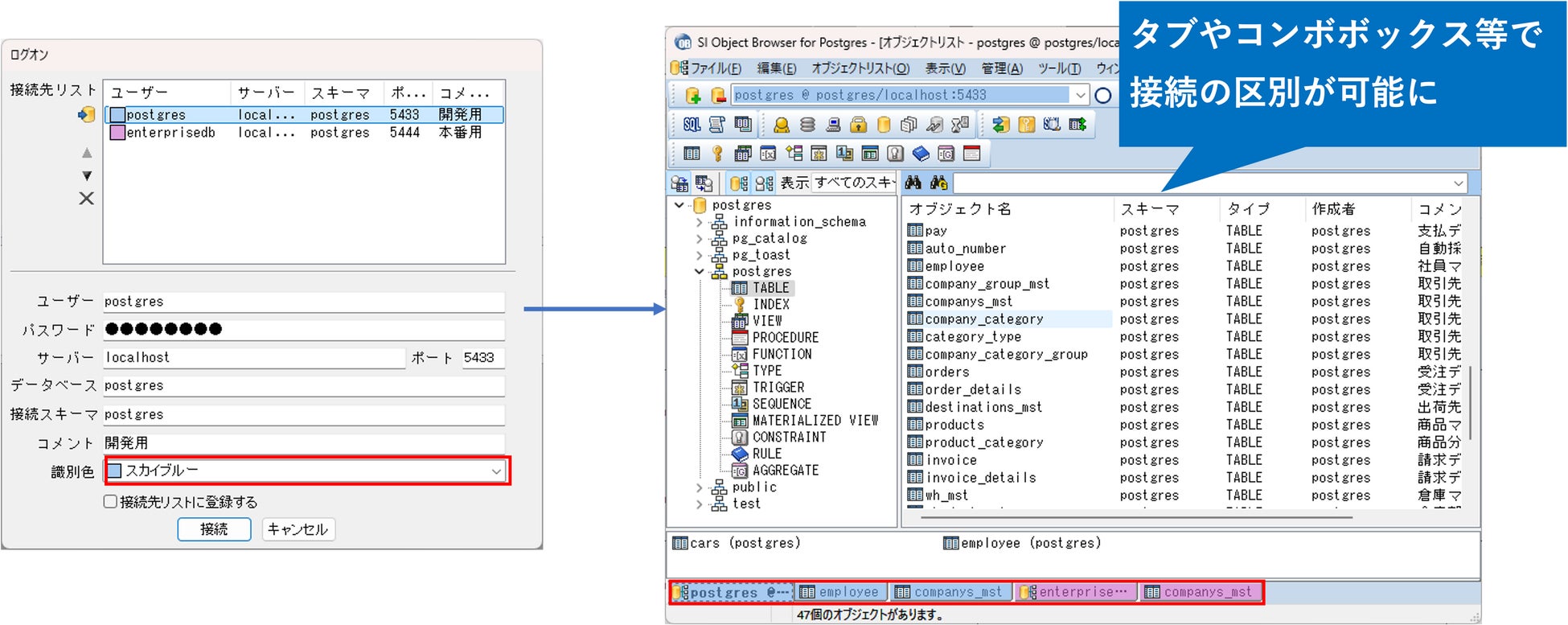Click the キャンセル button
1568x625 pixels.
(x=298, y=529)
